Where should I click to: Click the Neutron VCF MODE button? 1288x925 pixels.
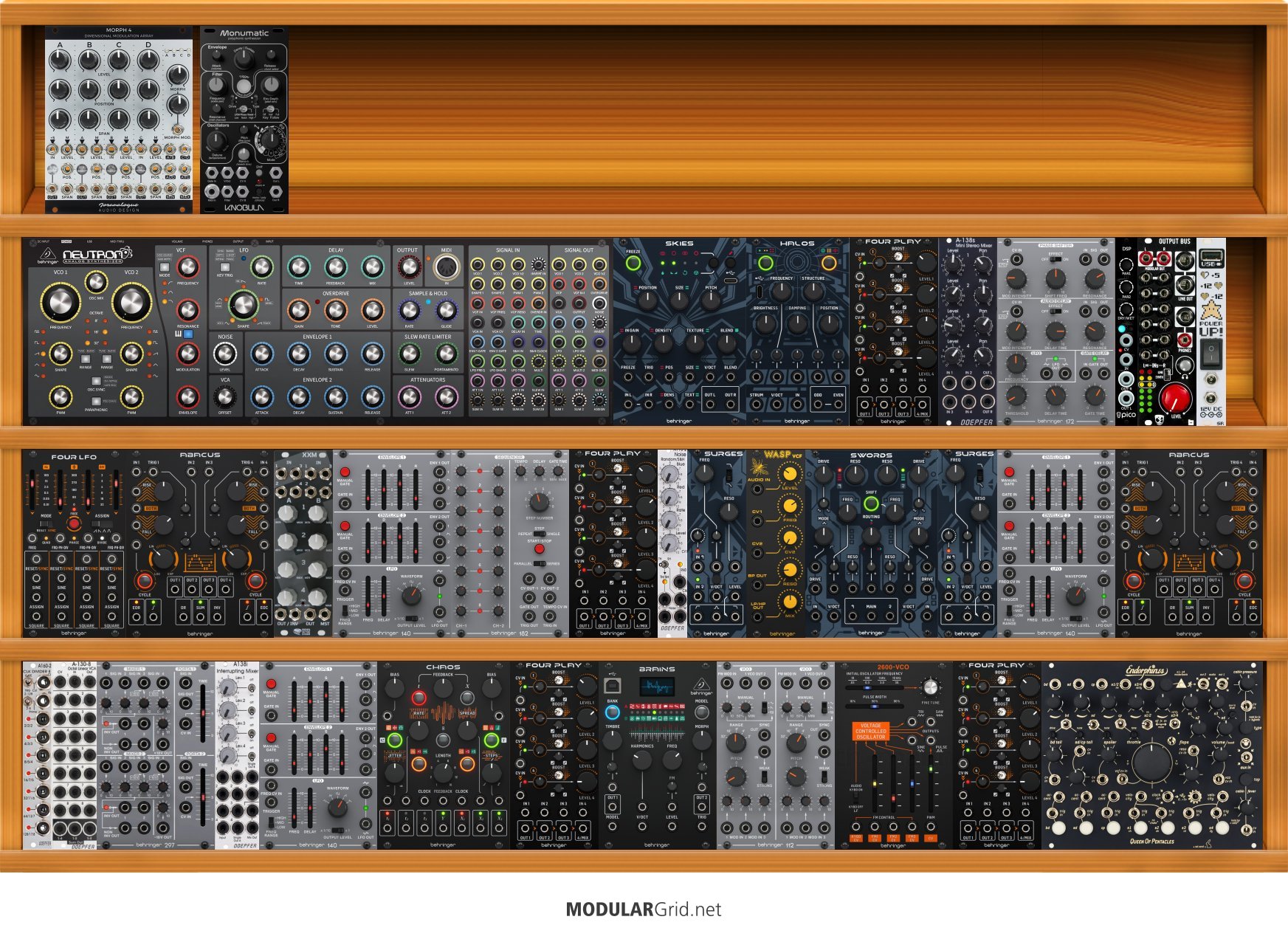(x=164, y=267)
